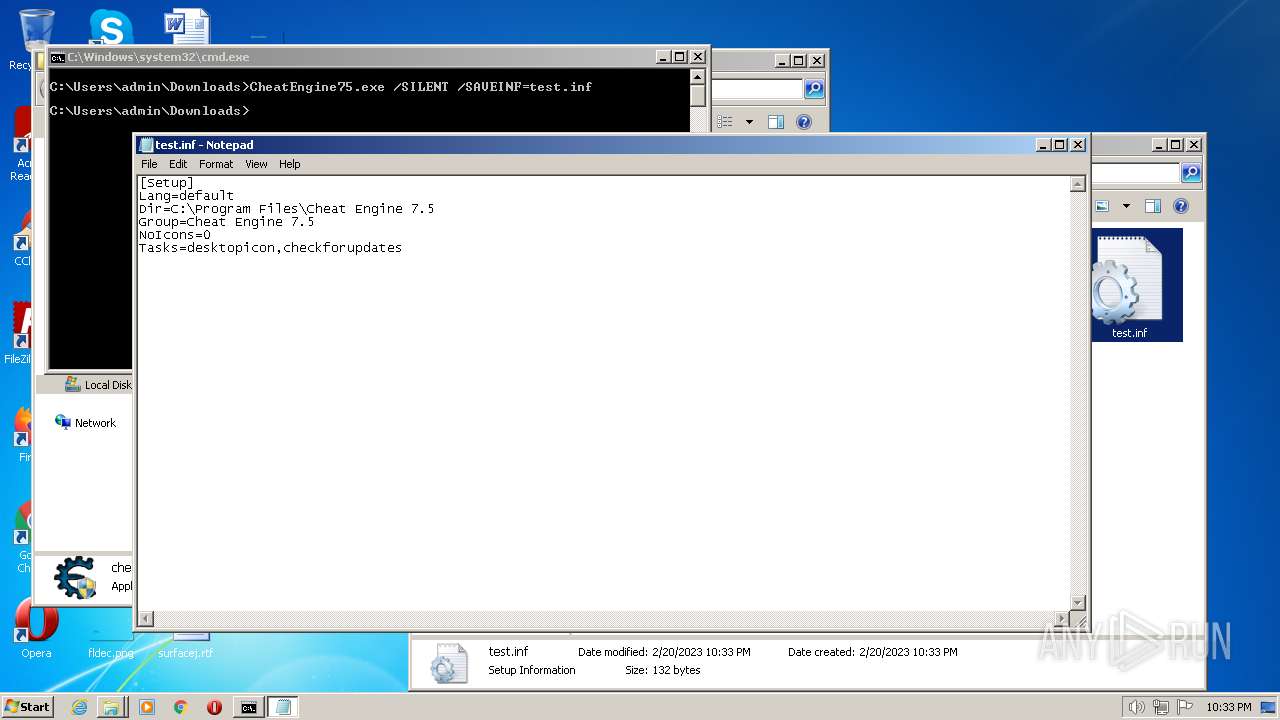1280x720 pixels.
Task: Click the CheatEngine75.exe command line in cmd
Action: click(x=321, y=87)
